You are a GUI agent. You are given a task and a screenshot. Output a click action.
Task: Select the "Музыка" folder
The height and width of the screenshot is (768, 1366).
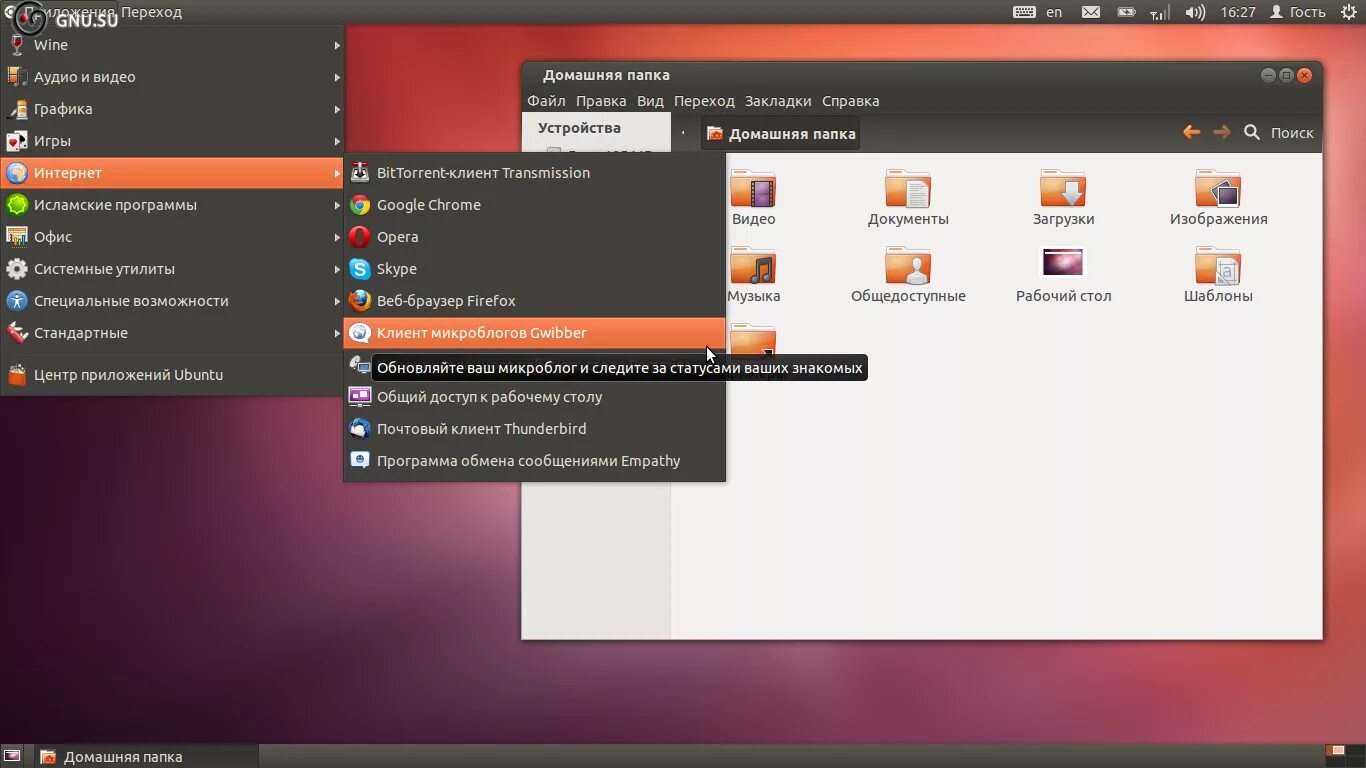tap(753, 275)
